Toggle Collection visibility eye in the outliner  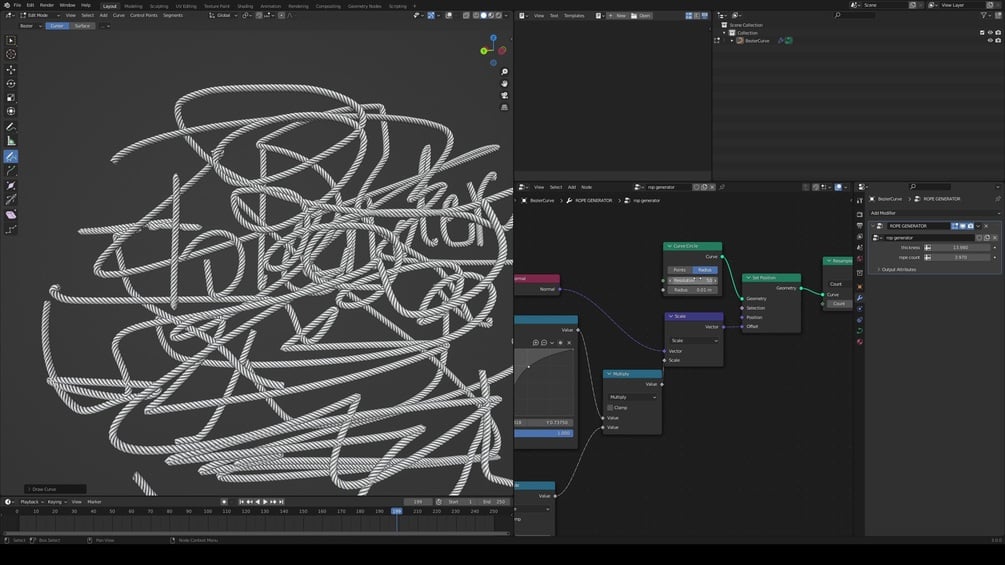pos(990,33)
